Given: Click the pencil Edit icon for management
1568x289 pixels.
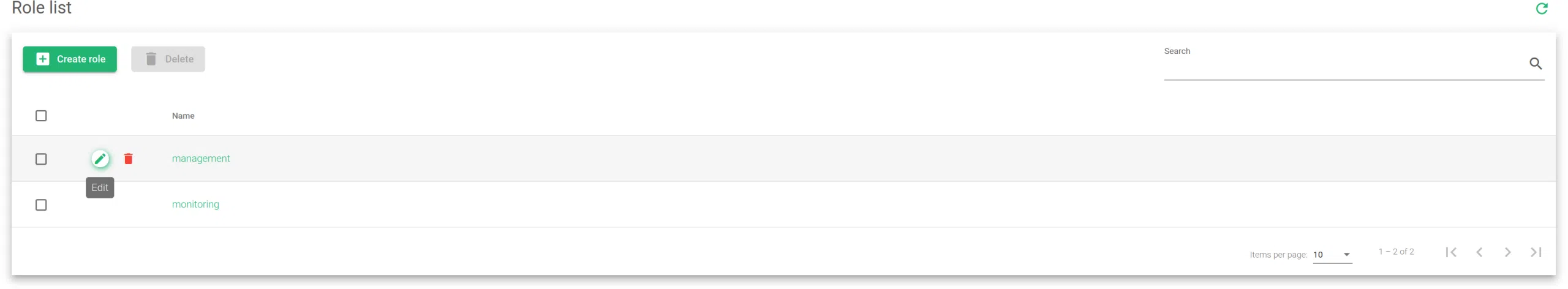Looking at the screenshot, I should pyautogui.click(x=100, y=159).
